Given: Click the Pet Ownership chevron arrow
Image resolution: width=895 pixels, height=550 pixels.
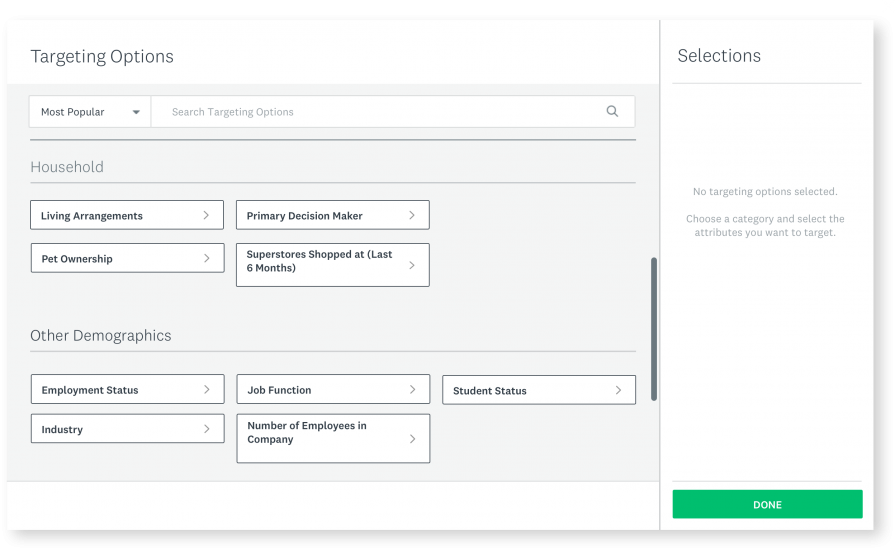Looking at the screenshot, I should [x=207, y=258].
